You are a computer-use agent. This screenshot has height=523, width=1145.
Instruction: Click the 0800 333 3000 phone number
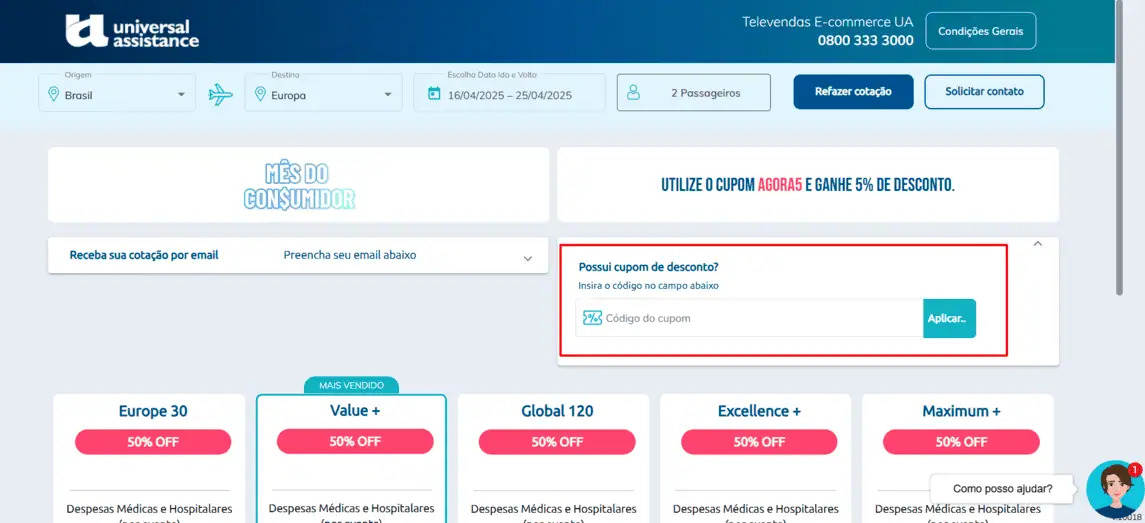[865, 41]
